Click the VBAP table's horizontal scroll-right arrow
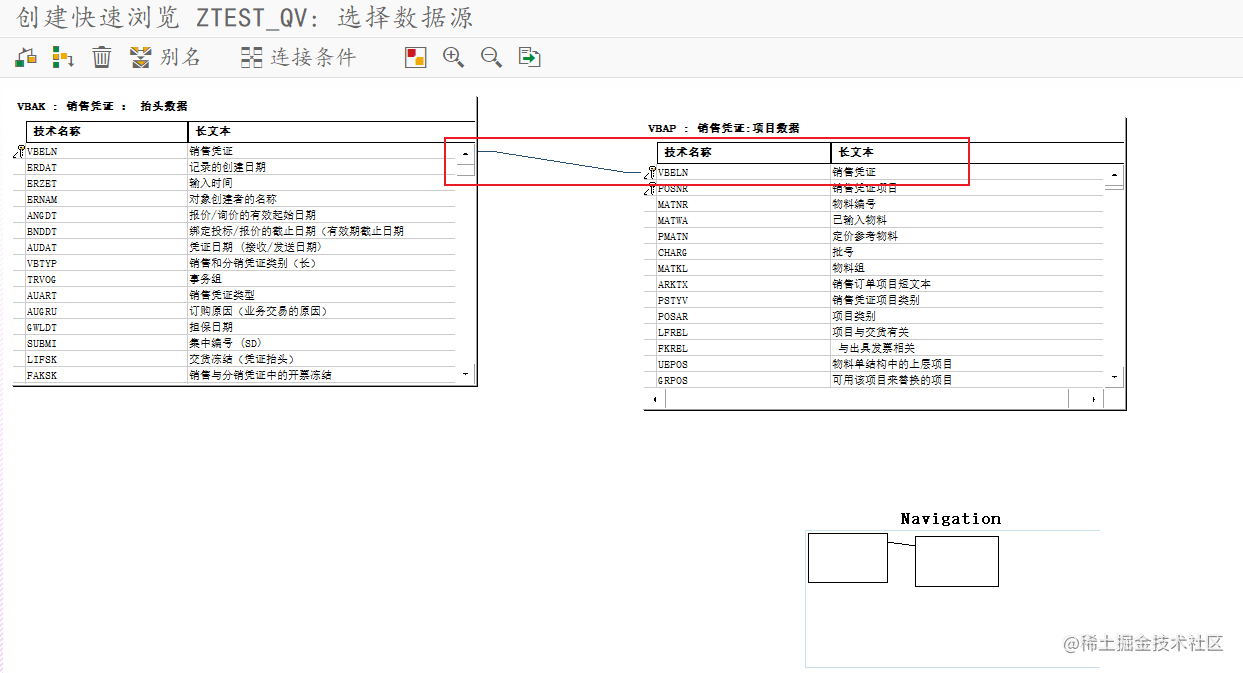 click(x=1093, y=399)
